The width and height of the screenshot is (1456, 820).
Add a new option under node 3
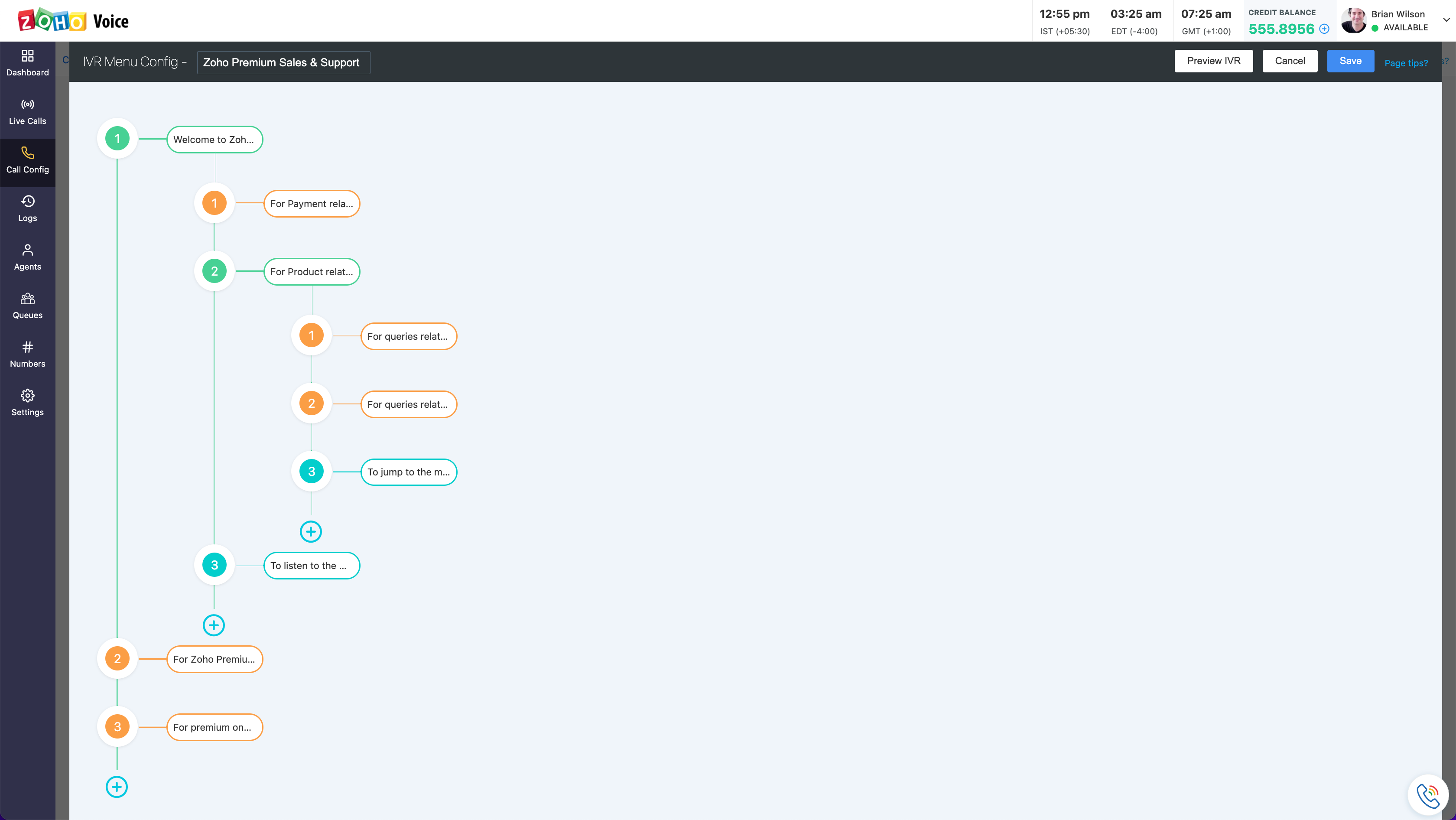point(310,530)
